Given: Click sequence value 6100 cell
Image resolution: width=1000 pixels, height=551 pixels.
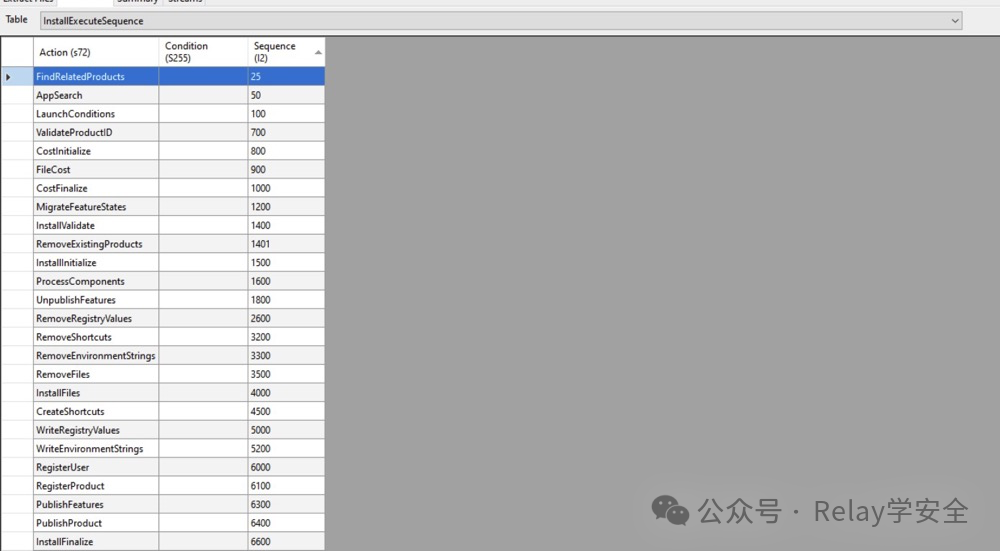Looking at the screenshot, I should (286, 486).
